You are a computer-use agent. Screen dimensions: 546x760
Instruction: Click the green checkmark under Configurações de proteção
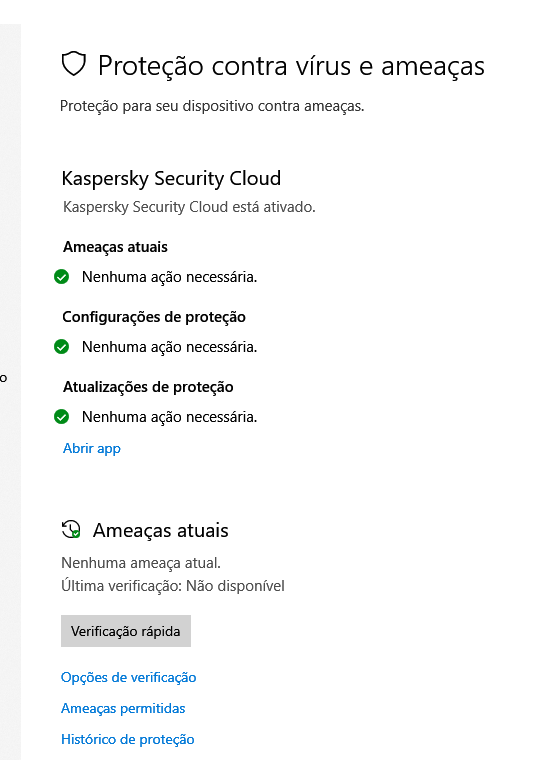62,347
